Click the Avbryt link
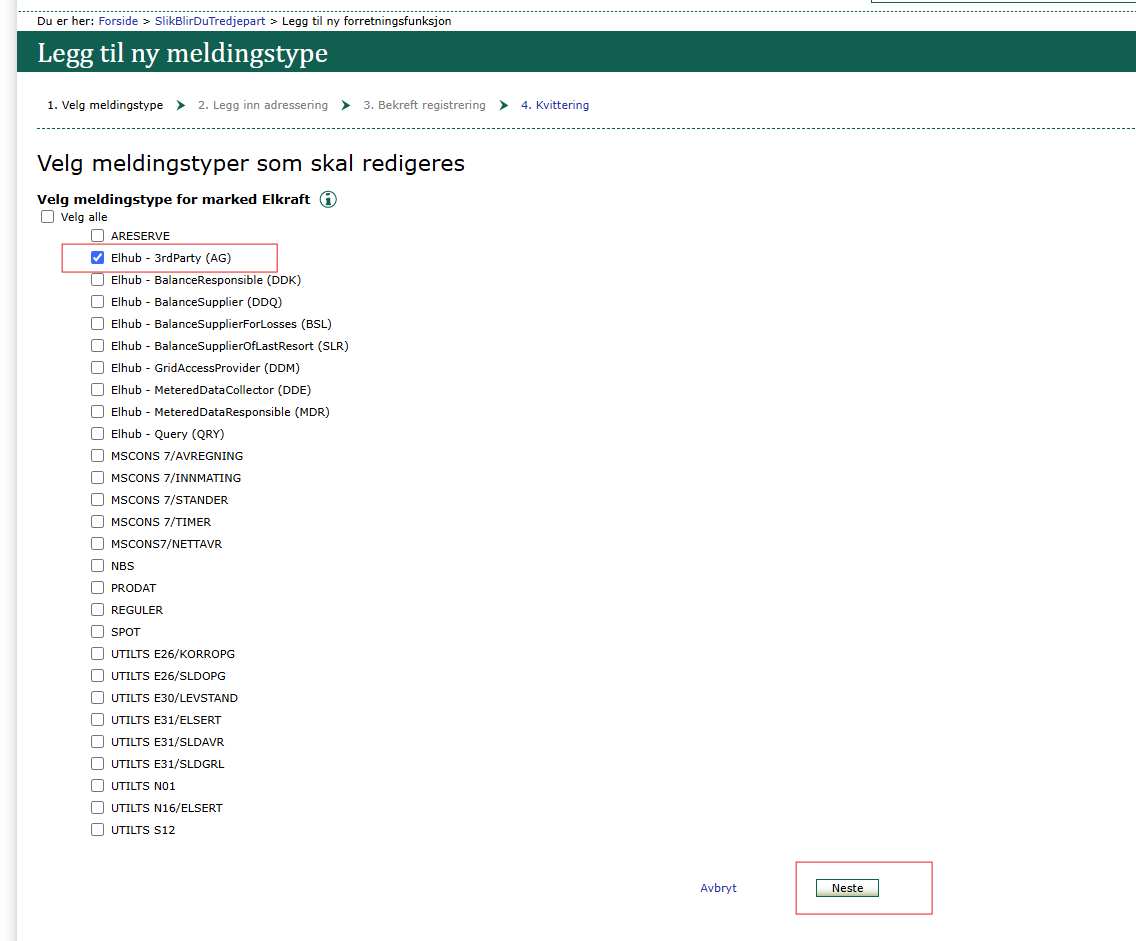This screenshot has width=1136, height=941. (718, 888)
